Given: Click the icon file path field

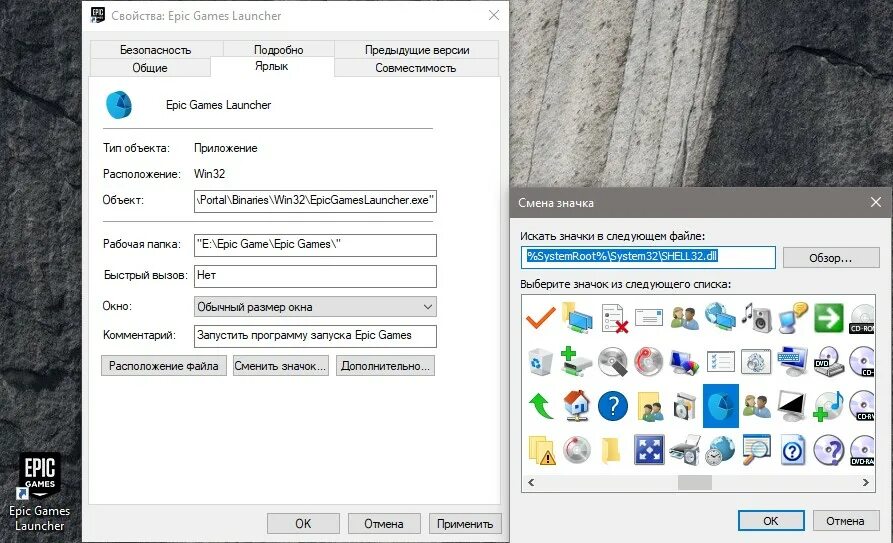Looking at the screenshot, I should coord(648,257).
